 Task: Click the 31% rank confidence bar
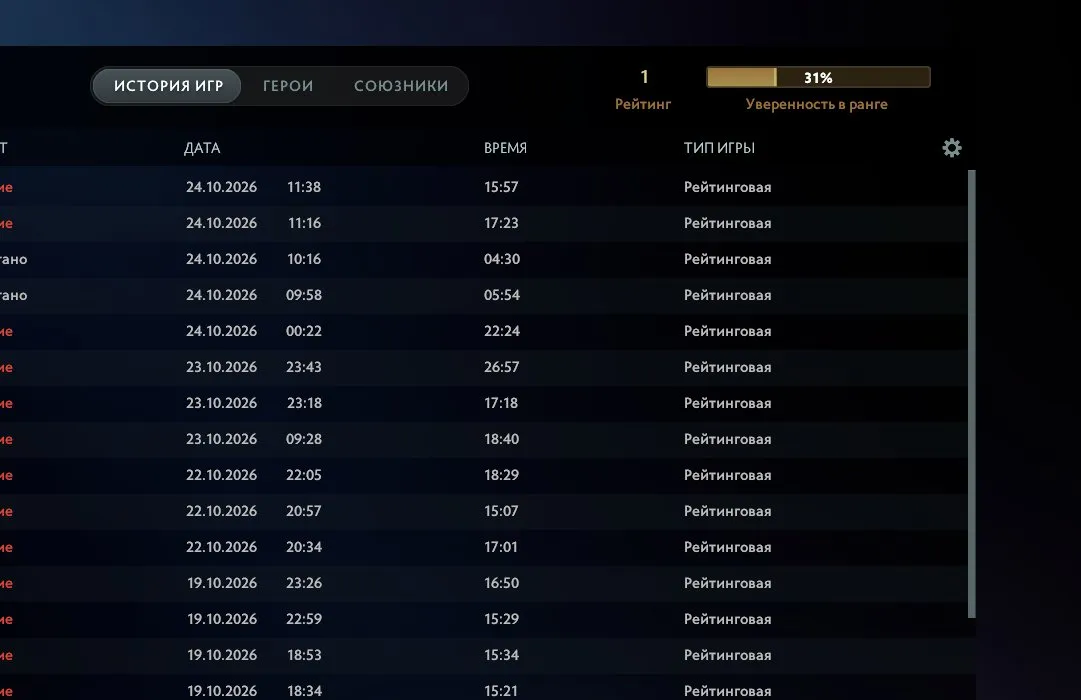818,77
